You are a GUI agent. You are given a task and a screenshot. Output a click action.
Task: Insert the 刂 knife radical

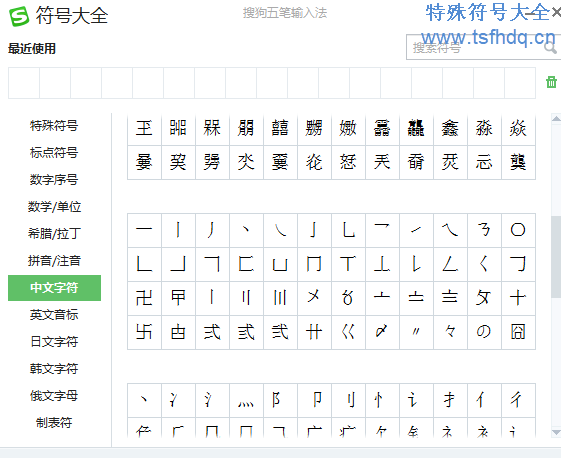348,400
